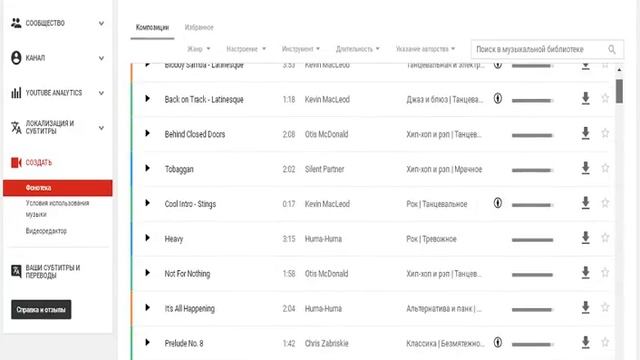Click the subtitles icon beside Ваши субтитры
The image size is (640, 360).
click(16, 271)
